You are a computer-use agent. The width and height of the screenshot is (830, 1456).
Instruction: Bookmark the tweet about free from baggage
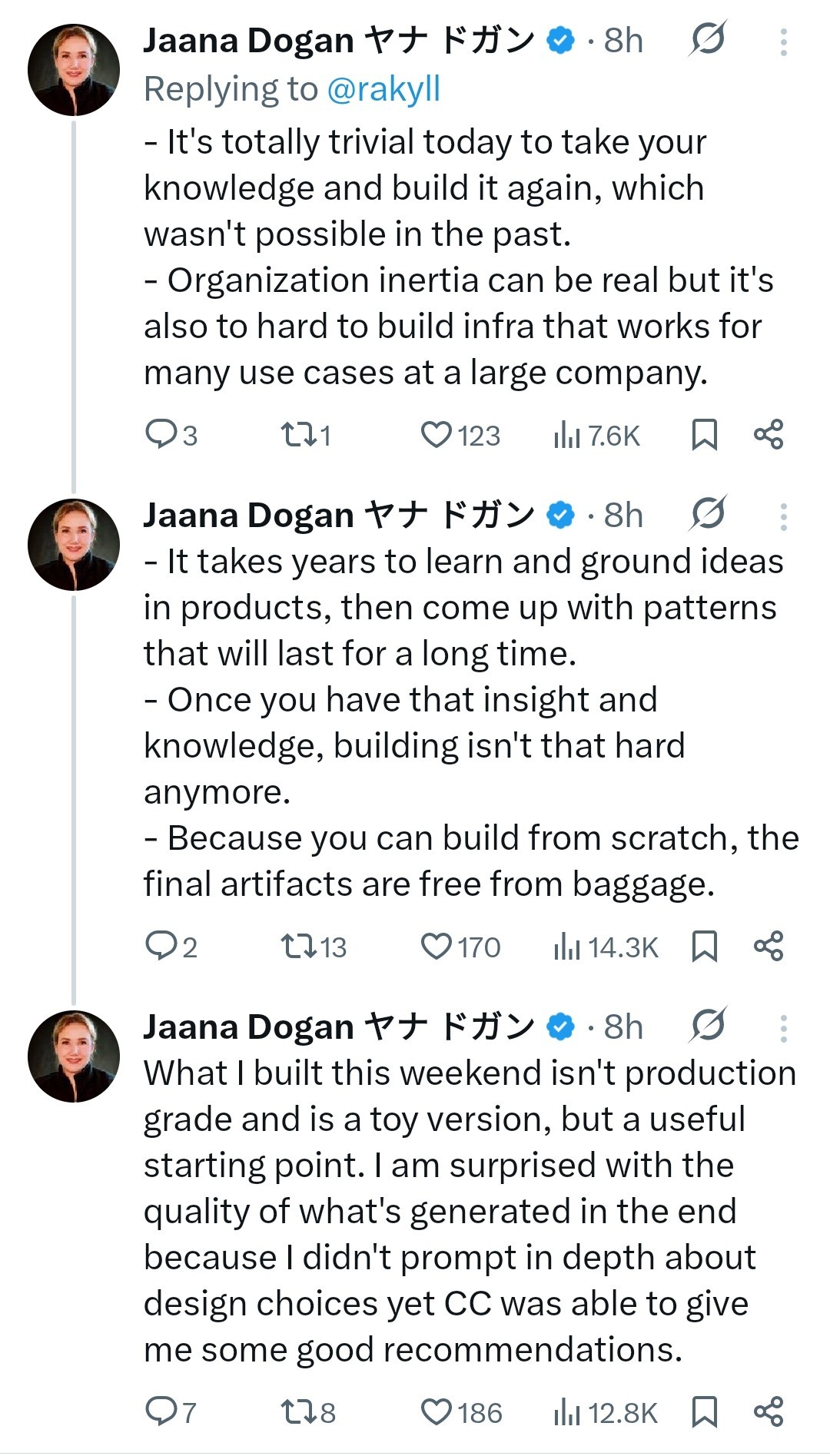point(704,947)
